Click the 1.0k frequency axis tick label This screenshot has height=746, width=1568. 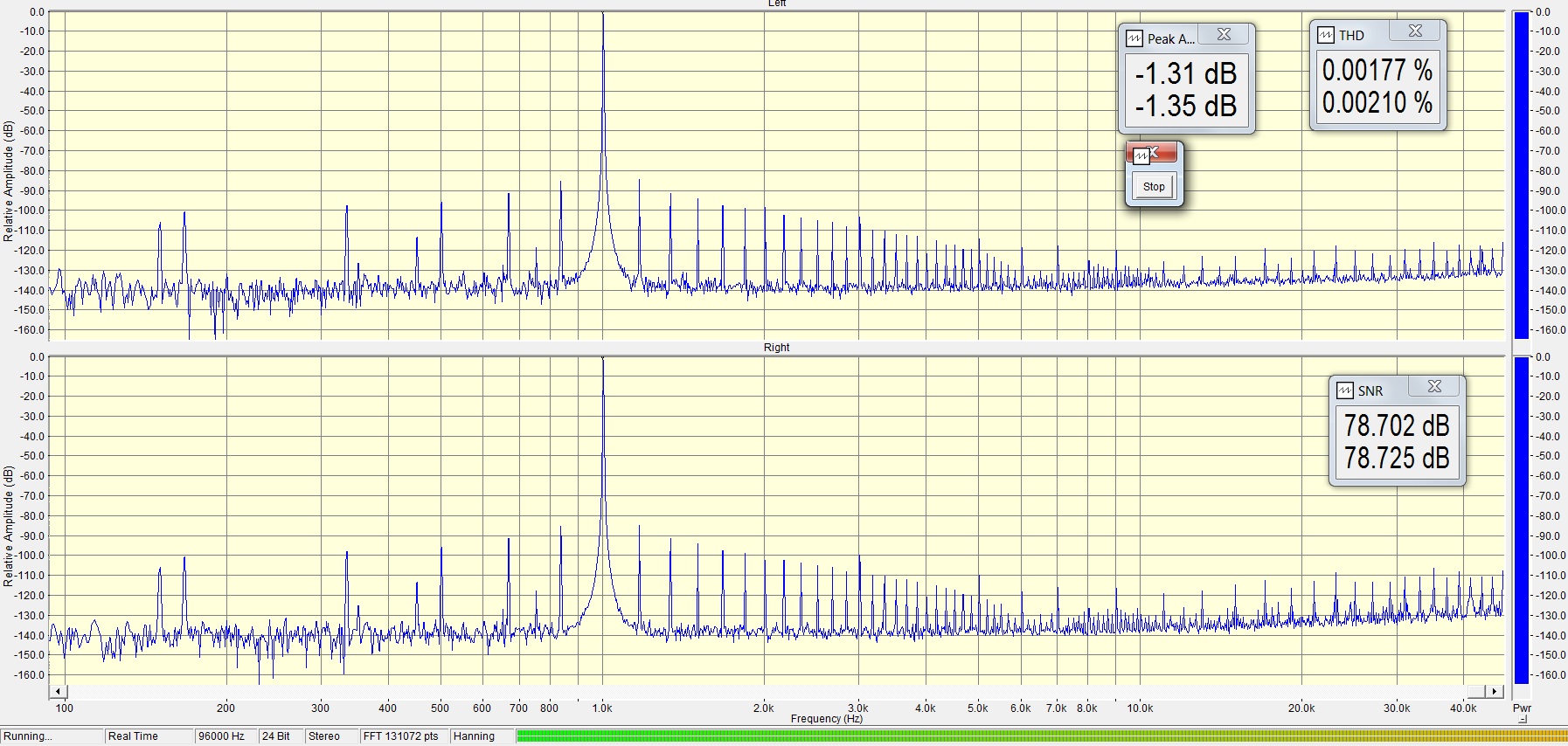(x=602, y=708)
